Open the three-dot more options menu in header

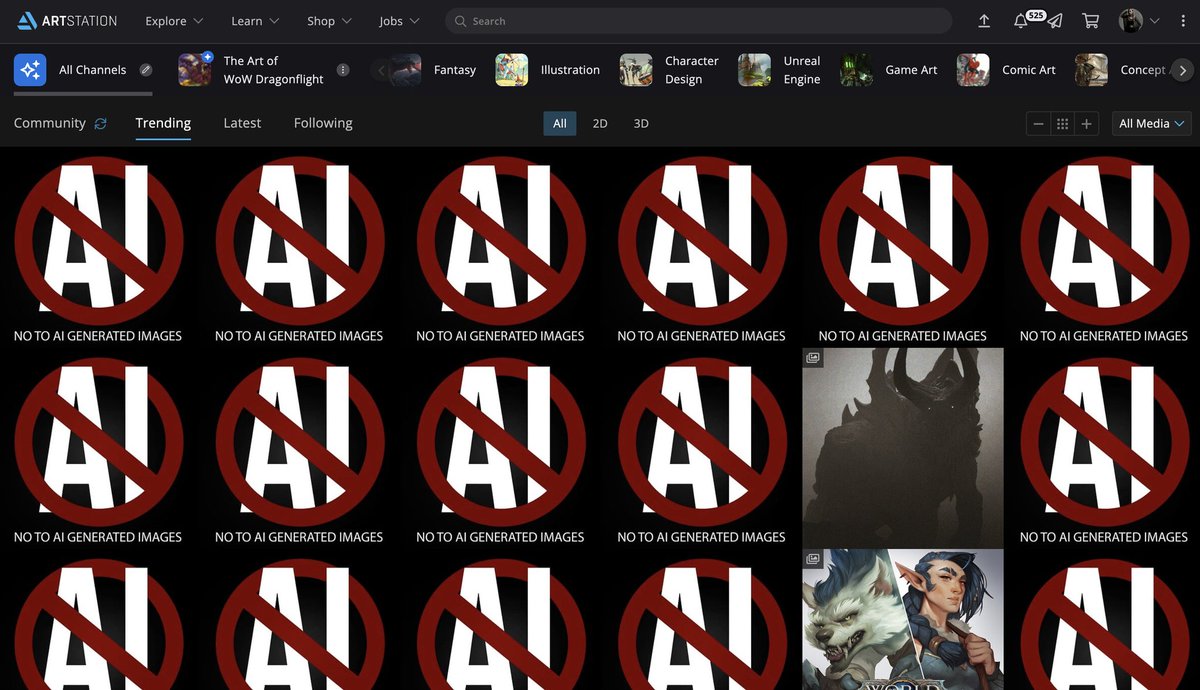pos(1183,21)
